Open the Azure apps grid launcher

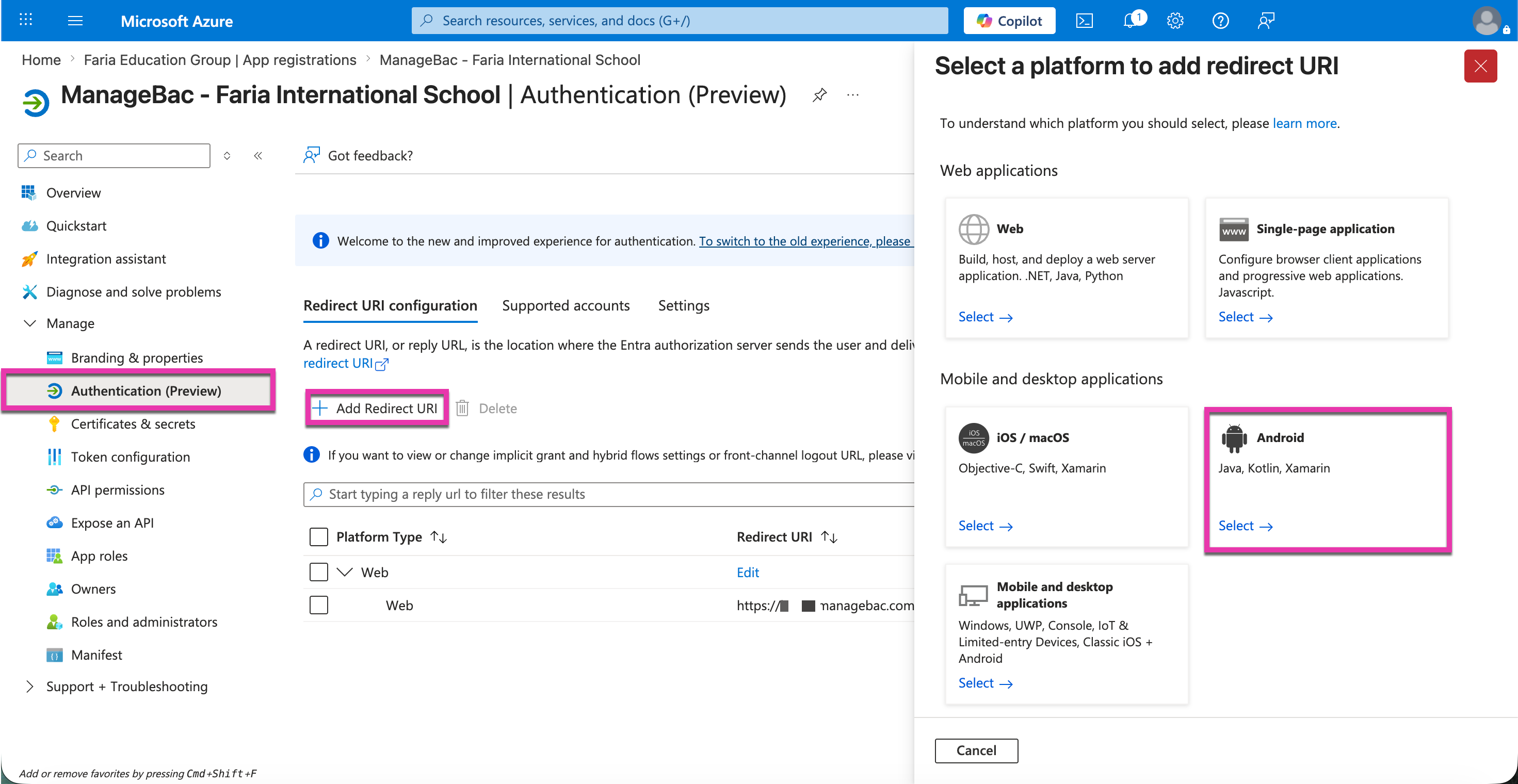coord(25,21)
